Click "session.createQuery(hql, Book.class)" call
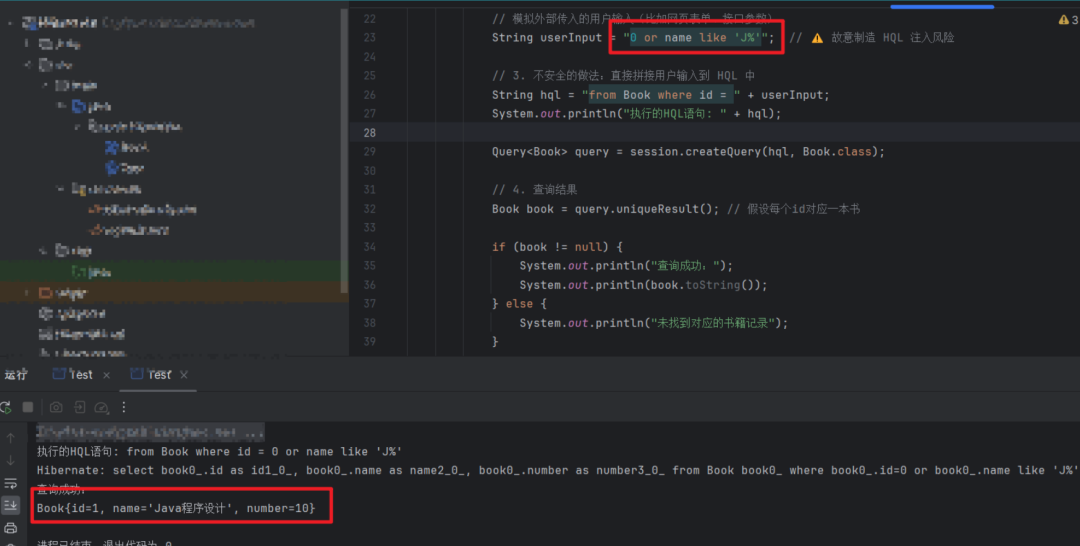Image resolution: width=1080 pixels, height=546 pixels. pyautogui.click(x=754, y=152)
